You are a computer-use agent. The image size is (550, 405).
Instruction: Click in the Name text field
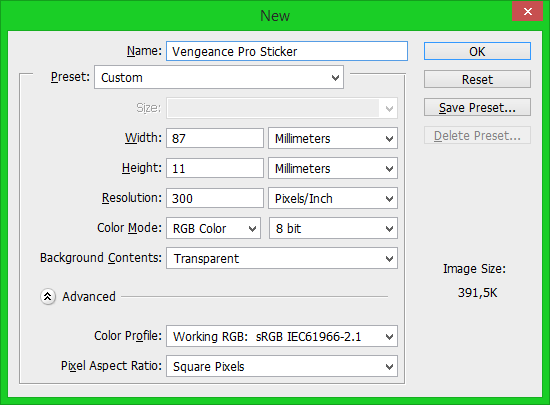(287, 51)
